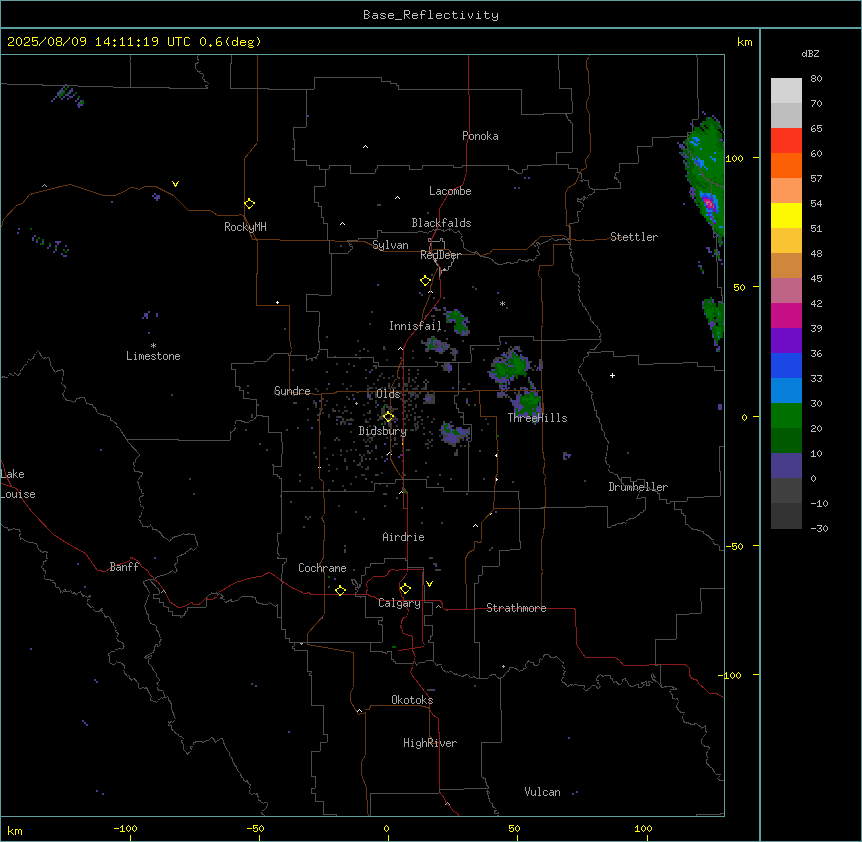This screenshot has width=862, height=842.
Task: Click the purple swatch in dBZ legend
Action: click(786, 341)
